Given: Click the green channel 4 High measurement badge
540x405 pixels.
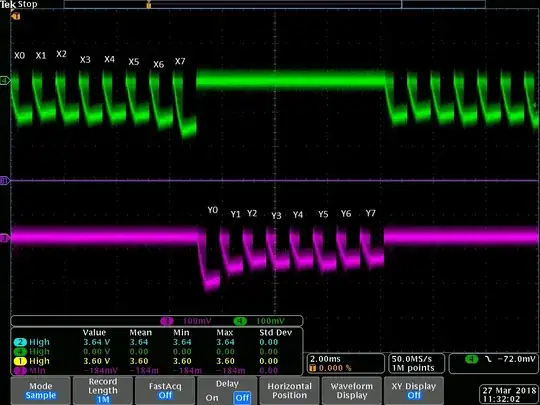Looking at the screenshot, I should (20, 352).
